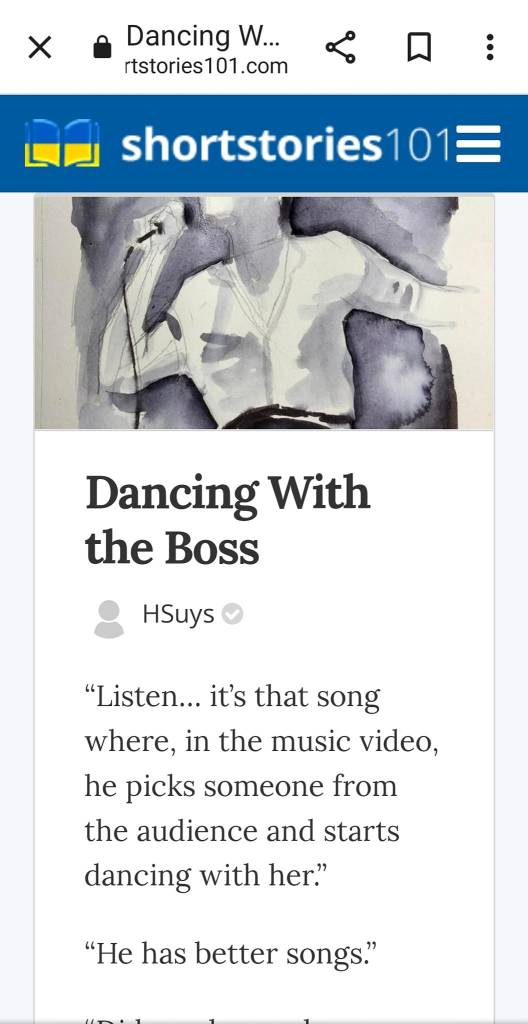Tap the page title 'Dancing W...' in toolbar
Viewport: 528px width, 1024px height.
203,35
